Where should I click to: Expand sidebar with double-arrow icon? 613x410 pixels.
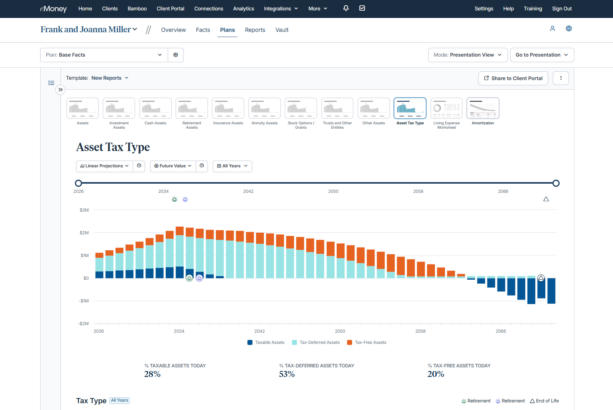coord(60,90)
